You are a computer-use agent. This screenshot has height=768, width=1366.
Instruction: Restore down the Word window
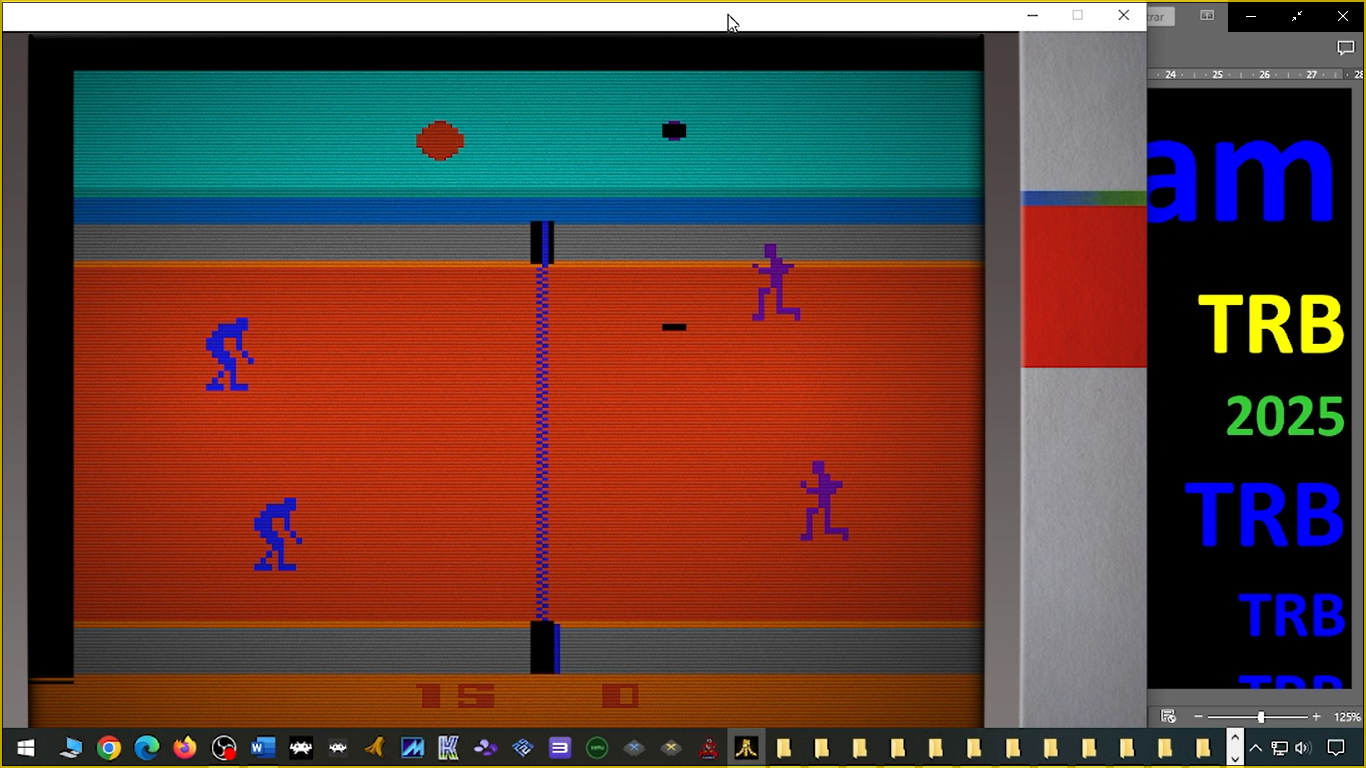pyautogui.click(x=1297, y=16)
